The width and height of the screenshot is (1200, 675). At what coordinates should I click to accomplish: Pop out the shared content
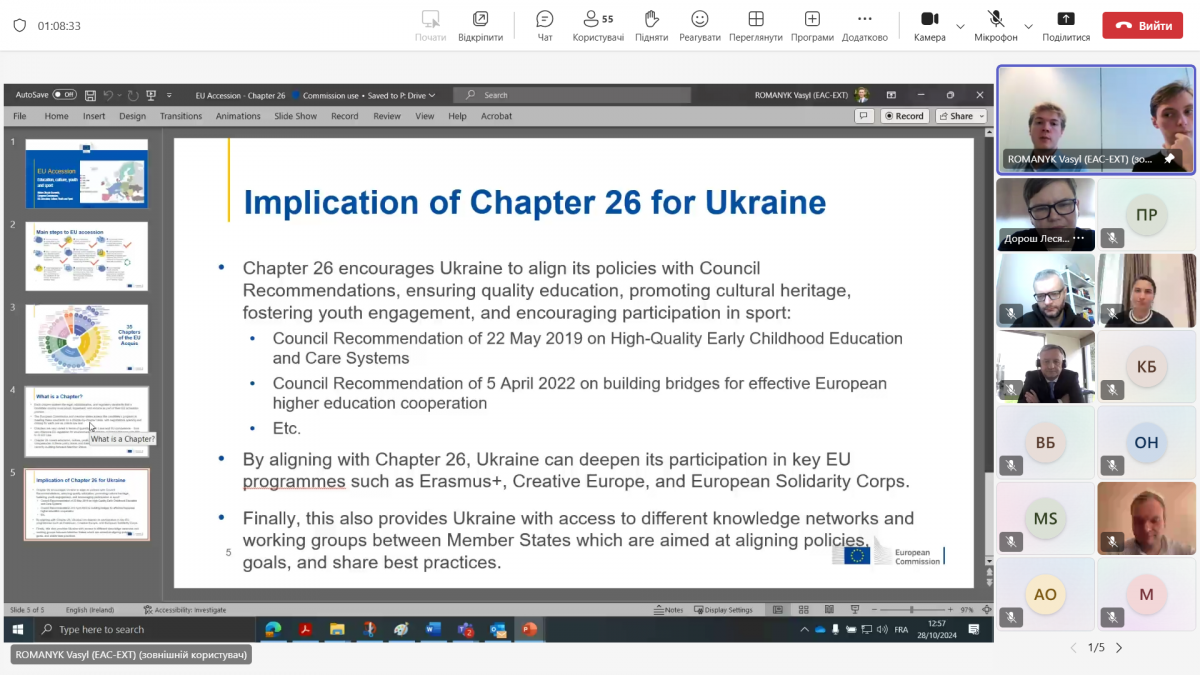coord(480,26)
